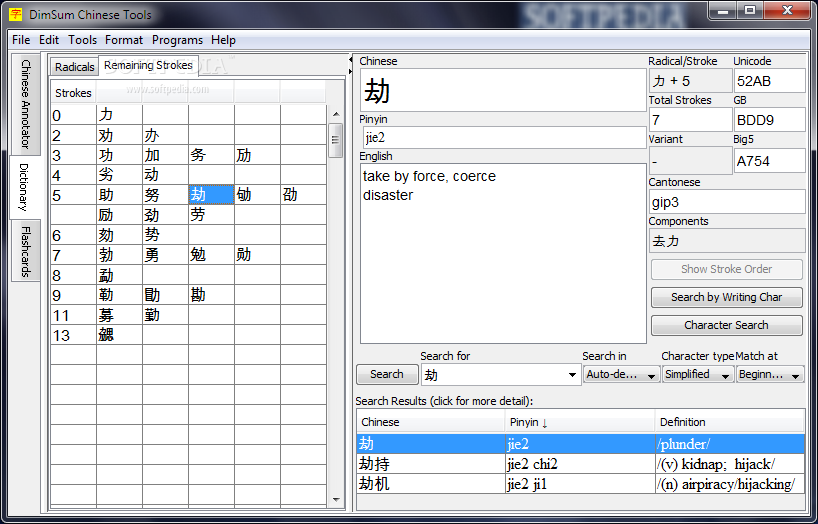This screenshot has width=818, height=524.
Task: Select character 劳 in the table
Action: coord(211,215)
